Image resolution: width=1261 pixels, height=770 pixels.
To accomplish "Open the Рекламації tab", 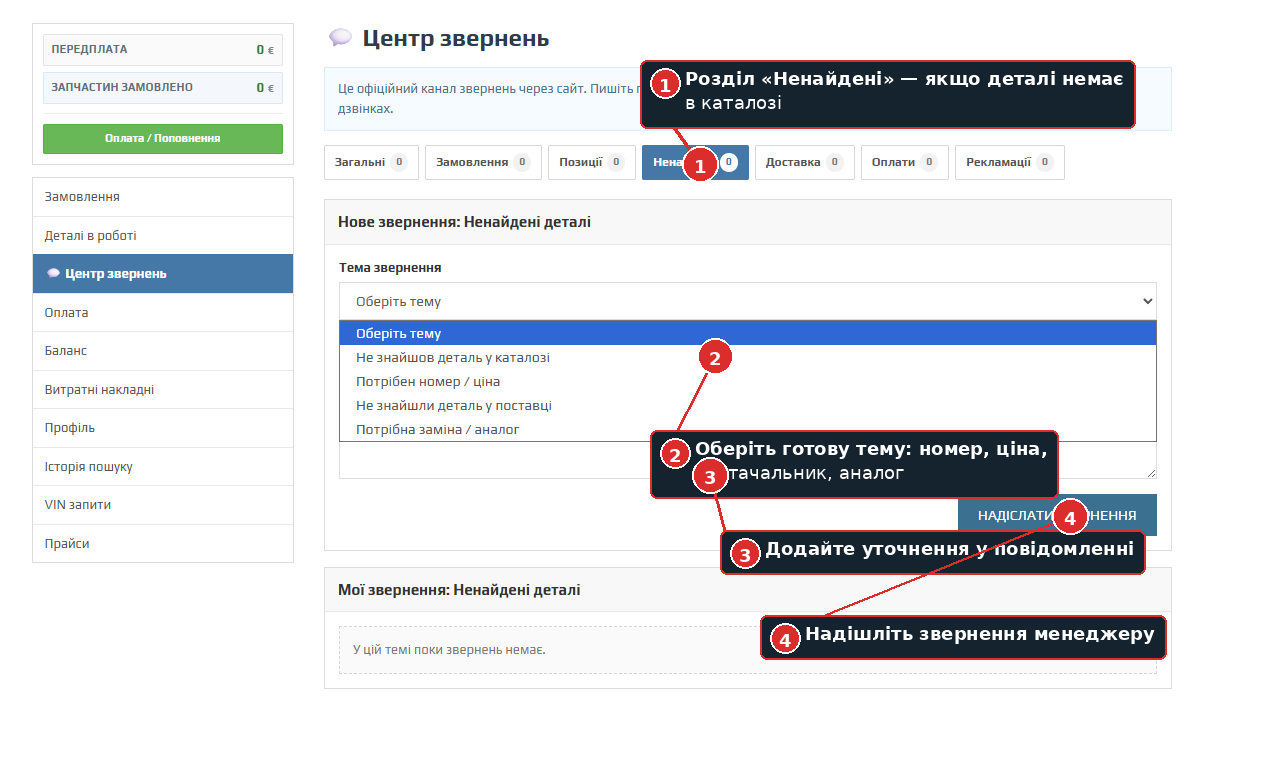I will pyautogui.click(x=1009, y=162).
